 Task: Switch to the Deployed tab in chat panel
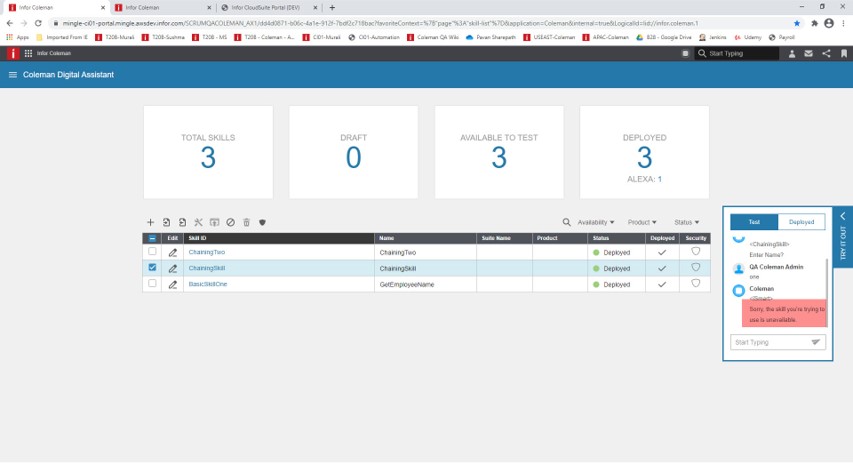point(801,222)
